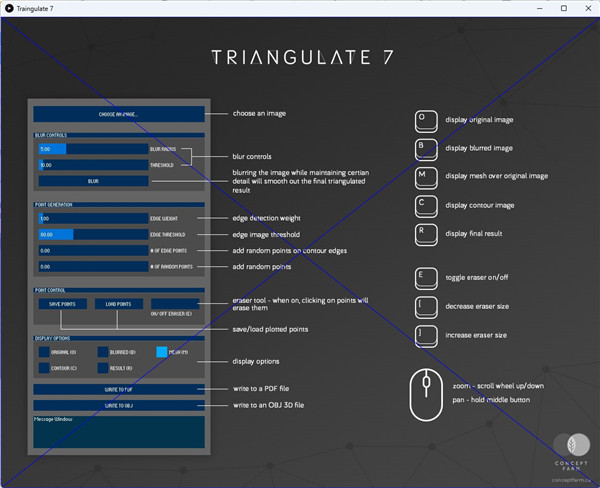600x488 pixels.
Task: Maximize the Traingulate 7 window
Action: [564, 8]
